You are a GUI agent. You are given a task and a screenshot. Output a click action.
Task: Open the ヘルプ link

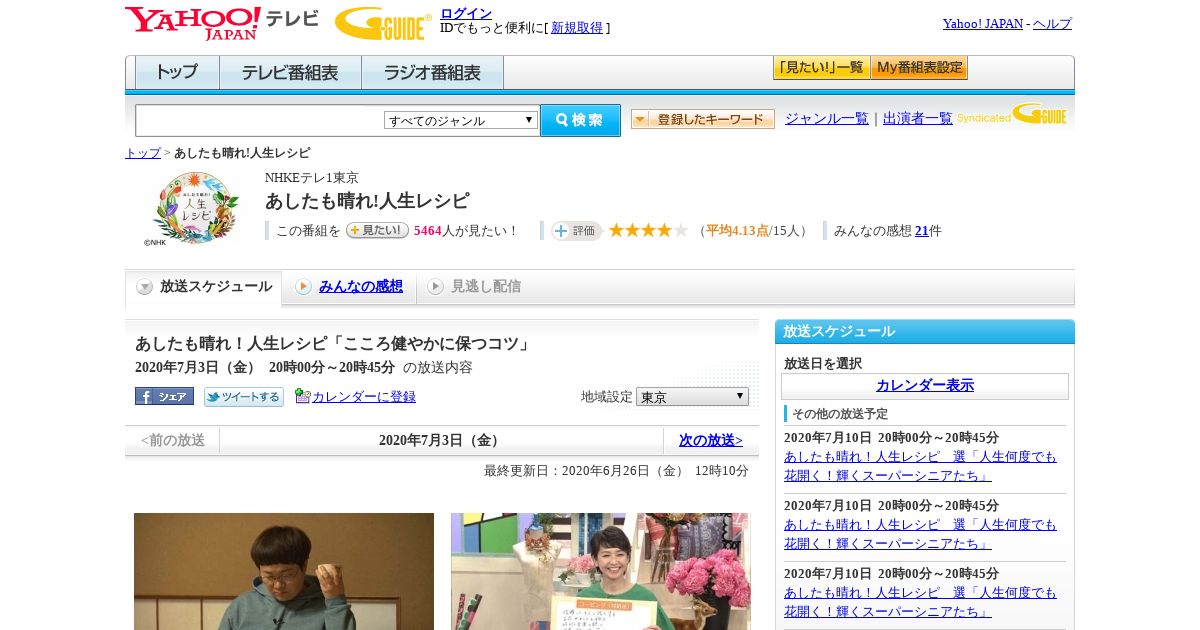coord(1052,24)
